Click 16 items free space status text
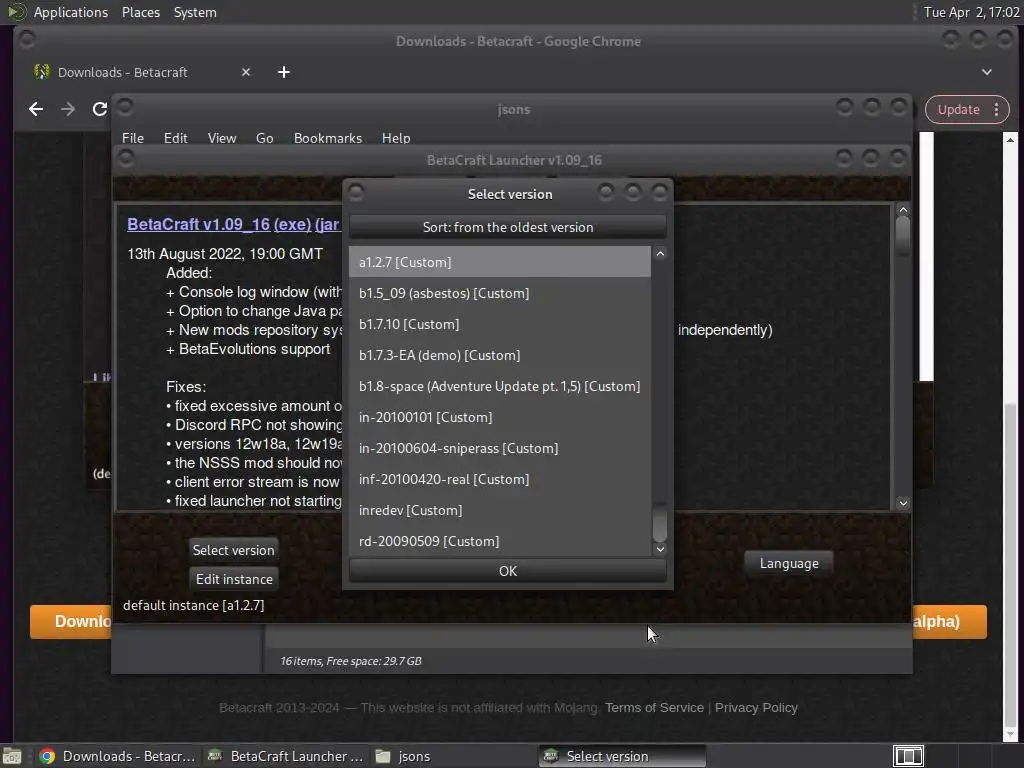This screenshot has height=768, width=1024. [x=351, y=661]
